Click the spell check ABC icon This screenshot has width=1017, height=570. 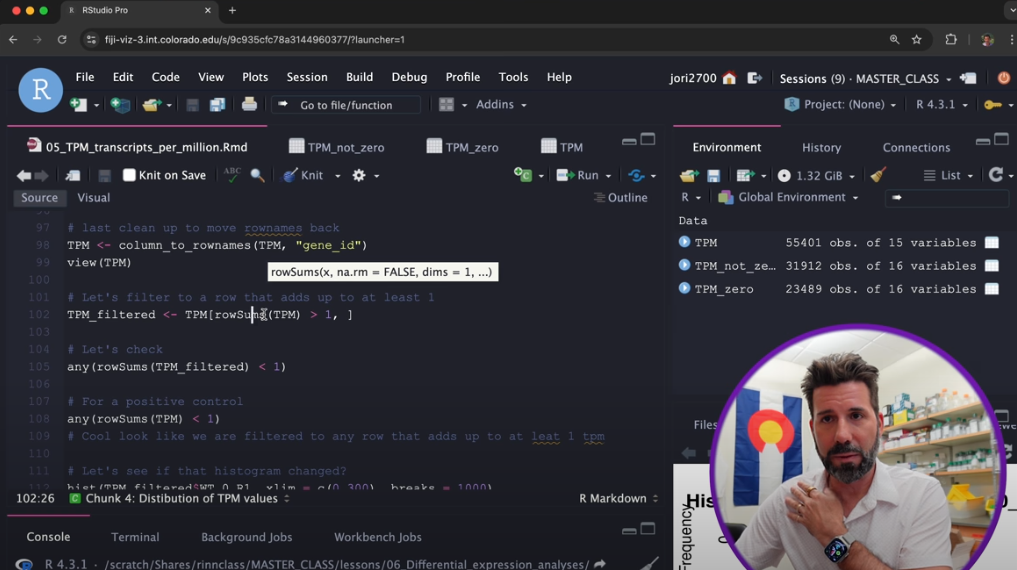[x=232, y=174]
